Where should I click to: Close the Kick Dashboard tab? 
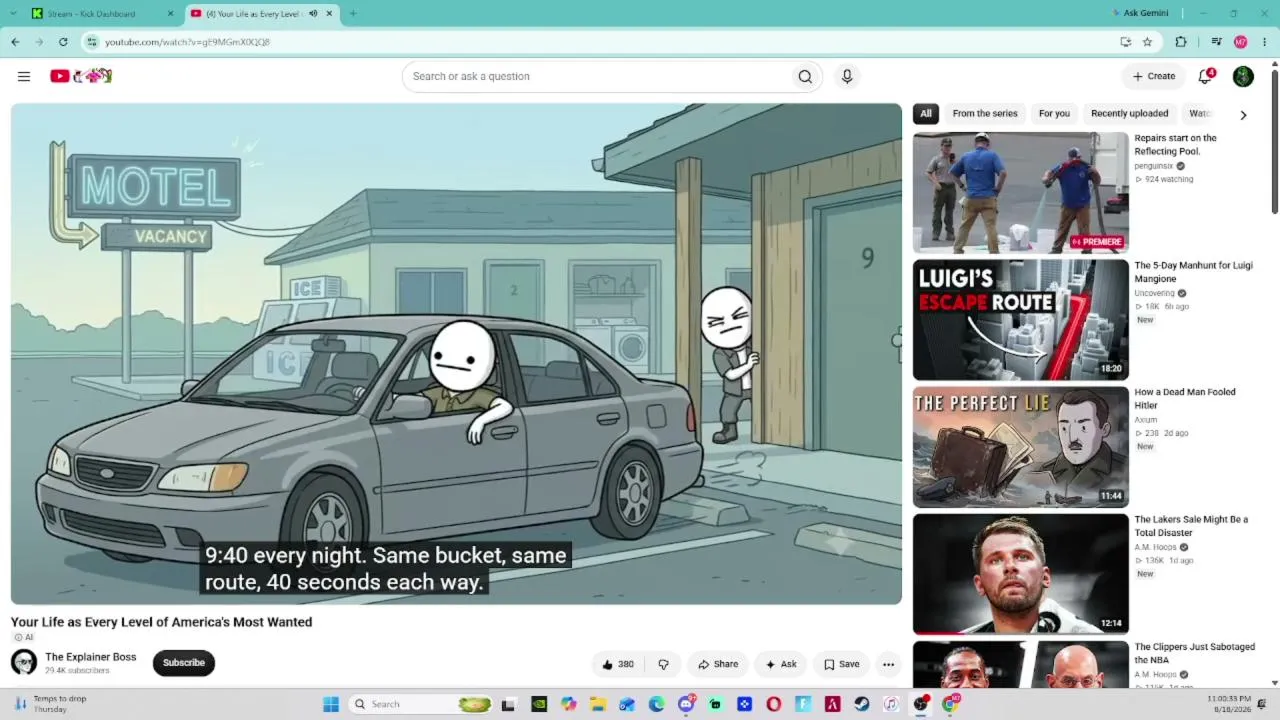click(x=170, y=14)
